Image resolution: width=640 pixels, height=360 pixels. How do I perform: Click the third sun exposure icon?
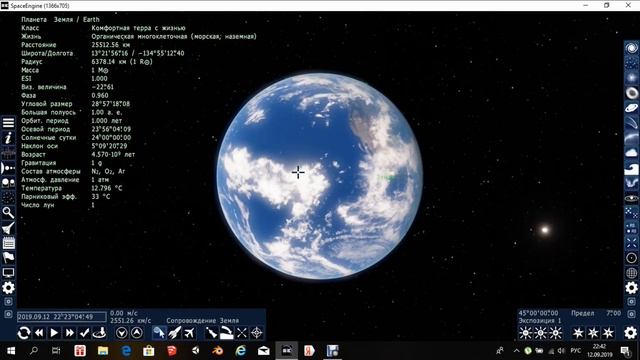point(556,333)
